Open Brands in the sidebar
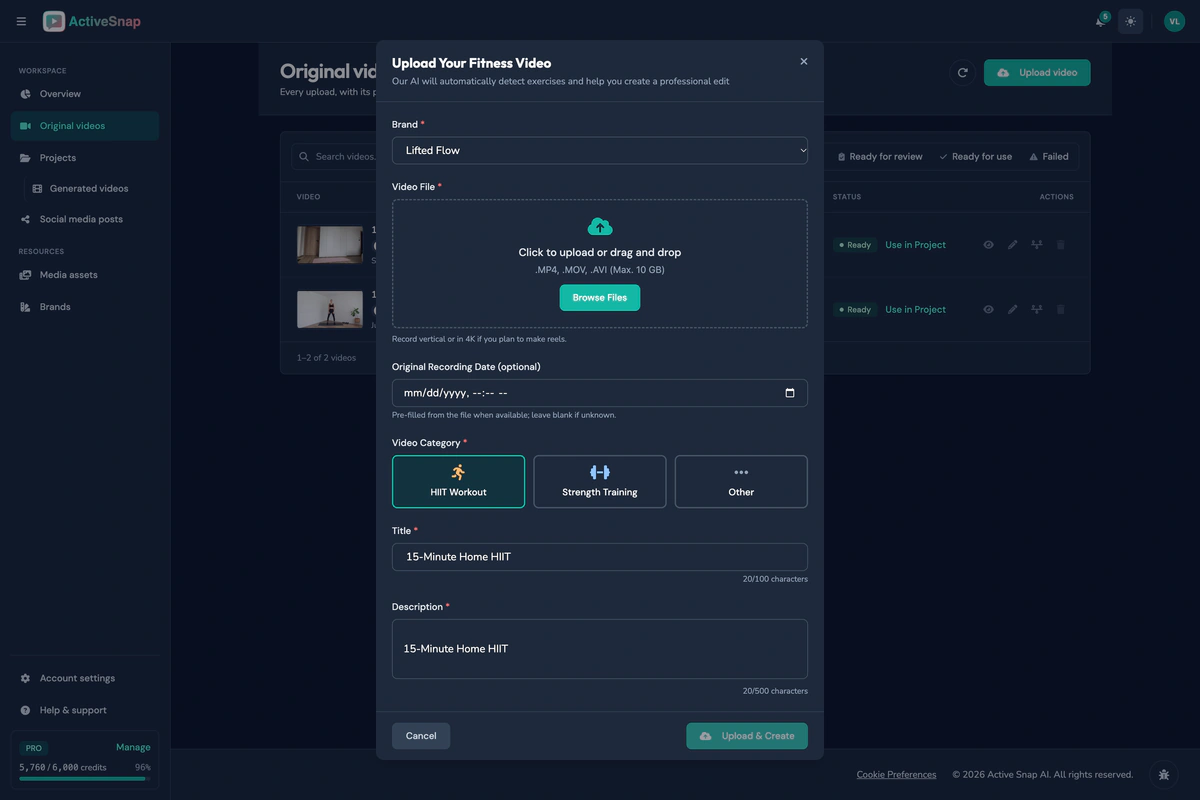This screenshot has height=800, width=1200. [x=85, y=307]
